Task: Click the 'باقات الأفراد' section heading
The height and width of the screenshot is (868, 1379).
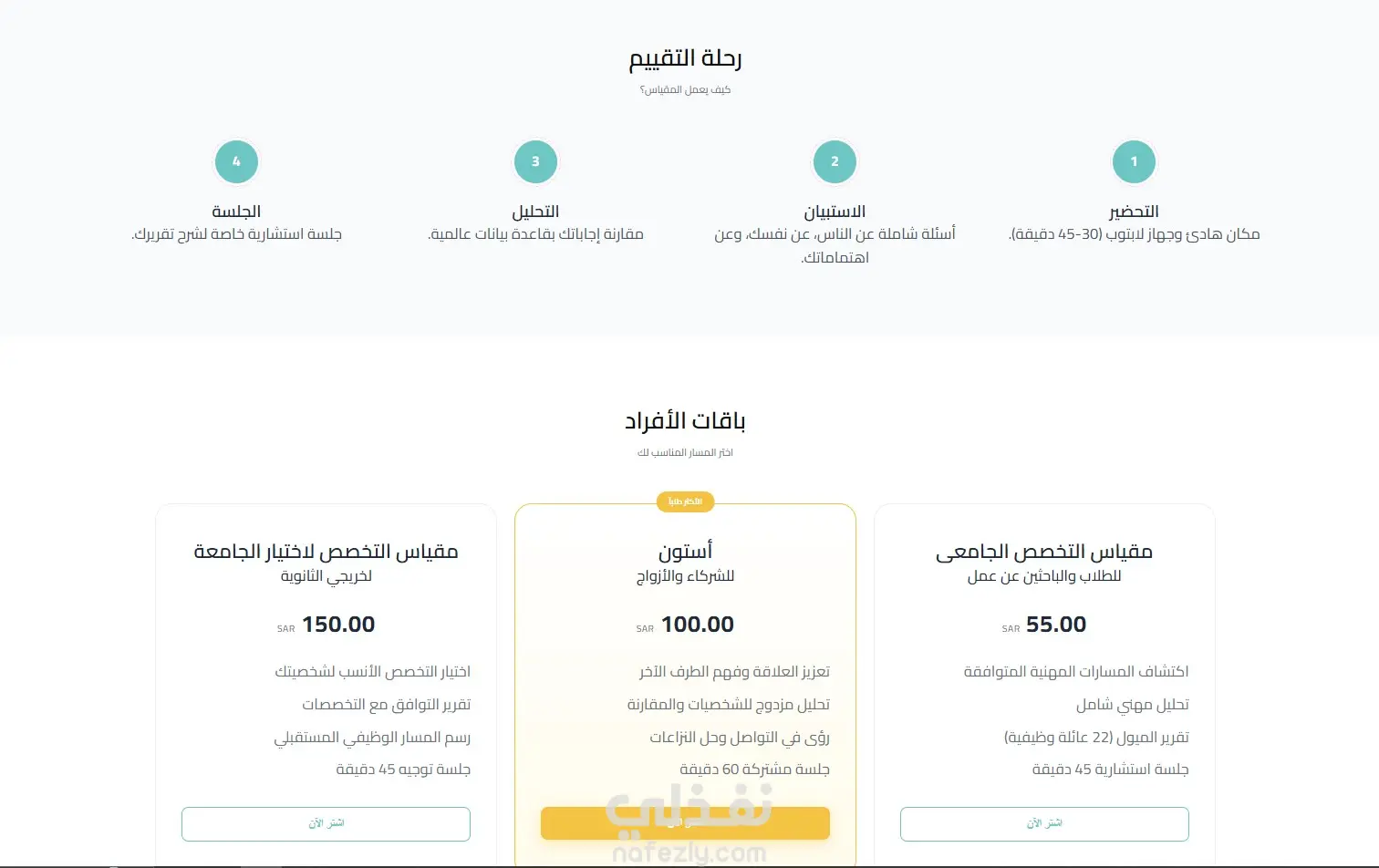Action: click(x=685, y=421)
